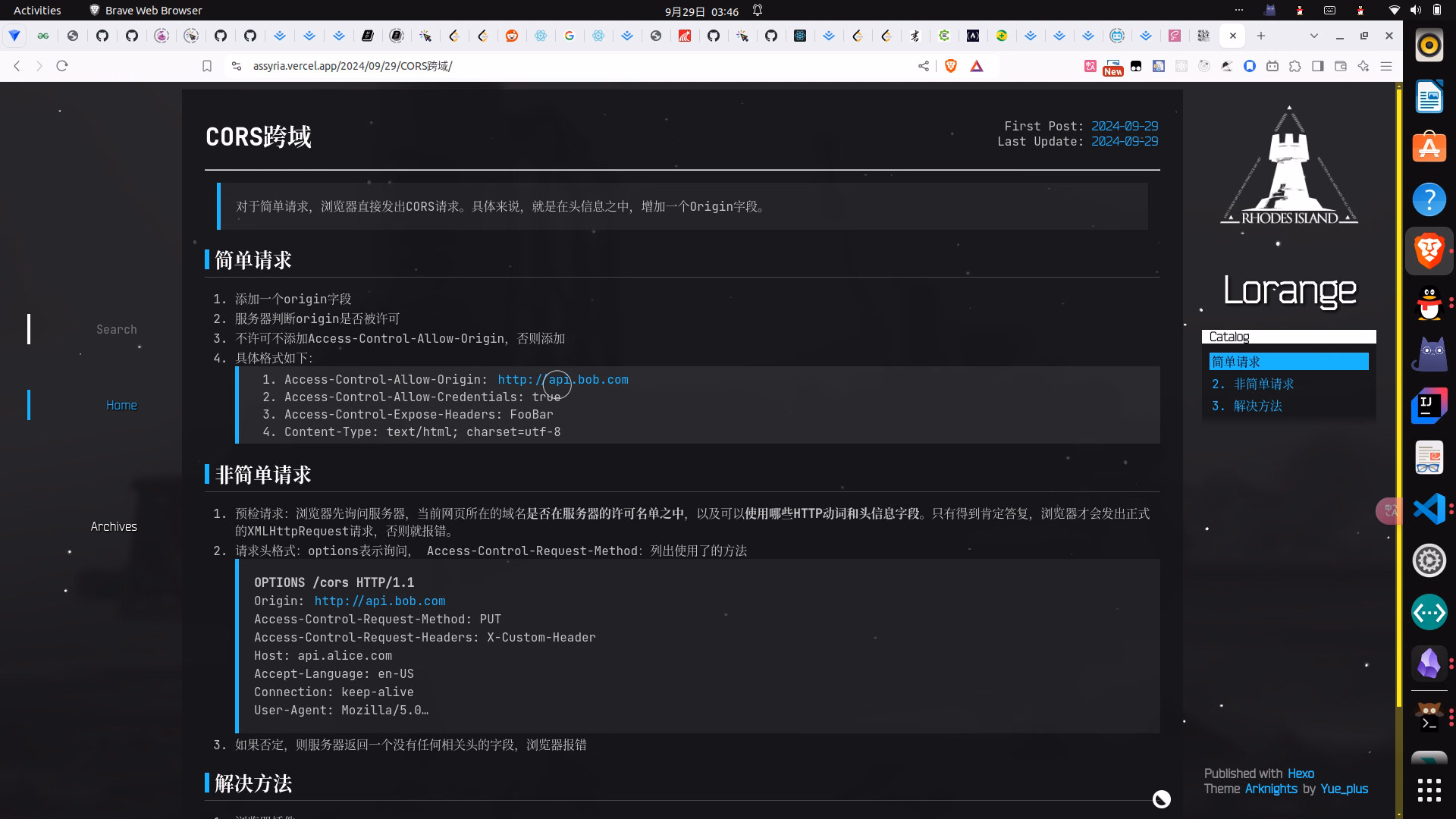Screen dimensions: 1456x819
Task: Click the share icon in the address bar
Action: [x=924, y=66]
